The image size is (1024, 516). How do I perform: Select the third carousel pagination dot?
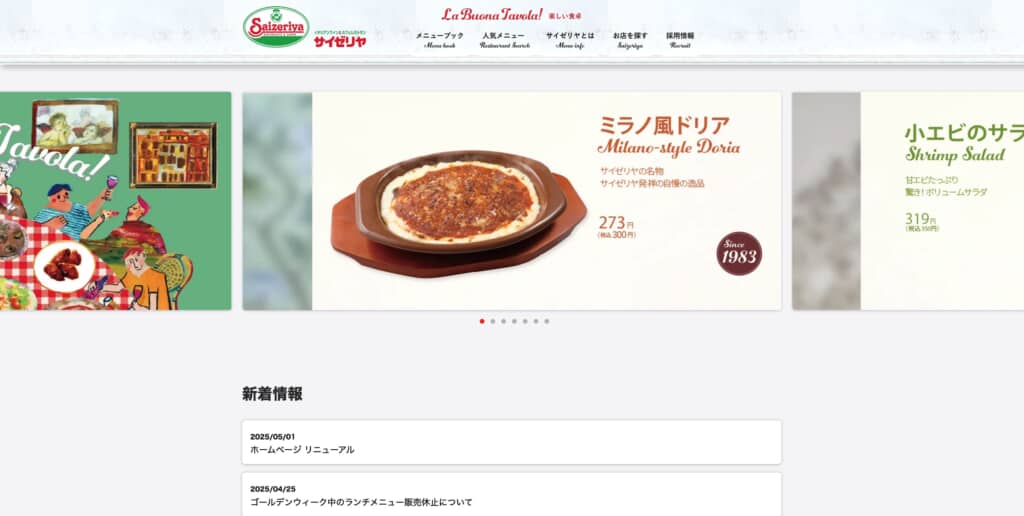tap(504, 321)
